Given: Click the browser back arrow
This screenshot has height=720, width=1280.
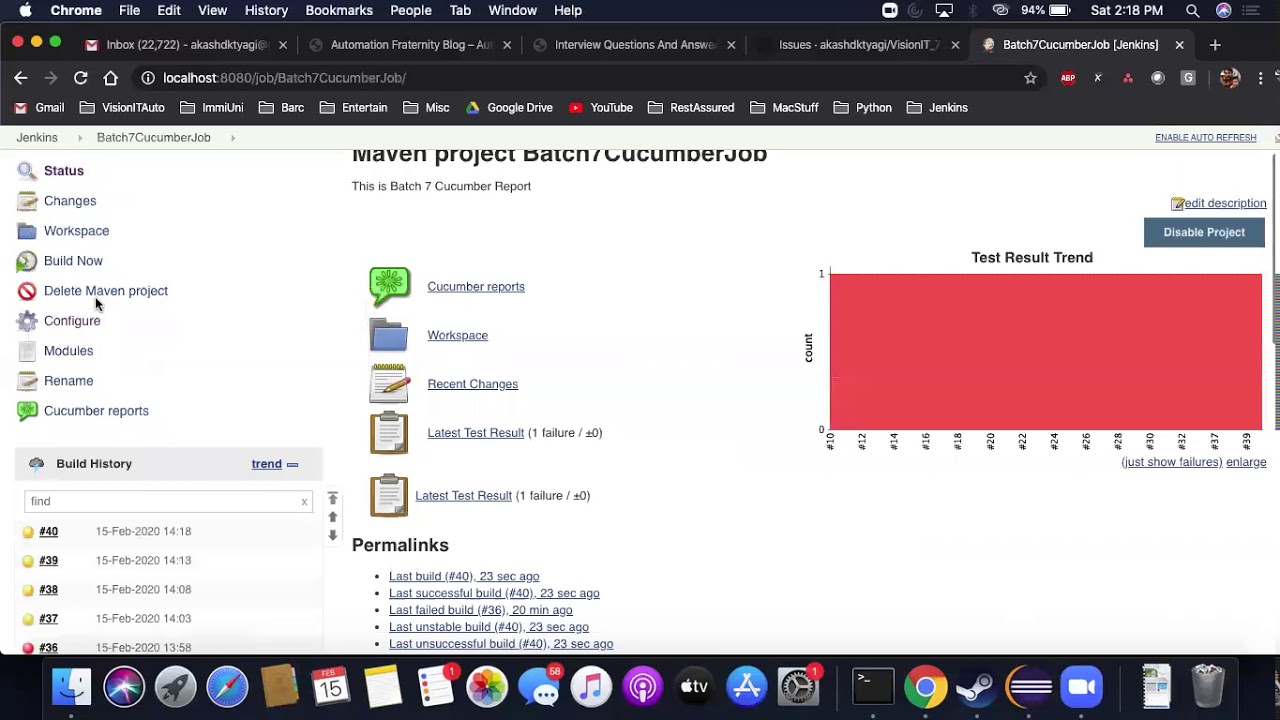Looking at the screenshot, I should coord(21,78).
